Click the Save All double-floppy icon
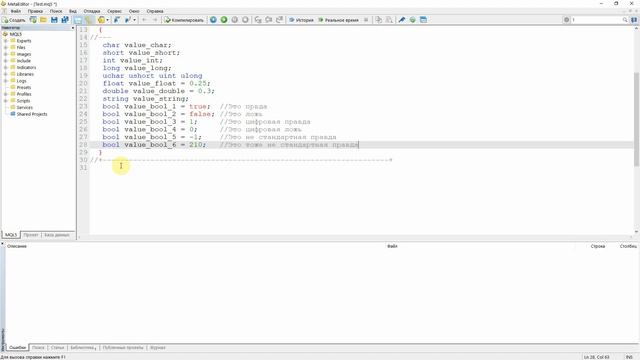640x360 pixels. [x=65, y=20]
